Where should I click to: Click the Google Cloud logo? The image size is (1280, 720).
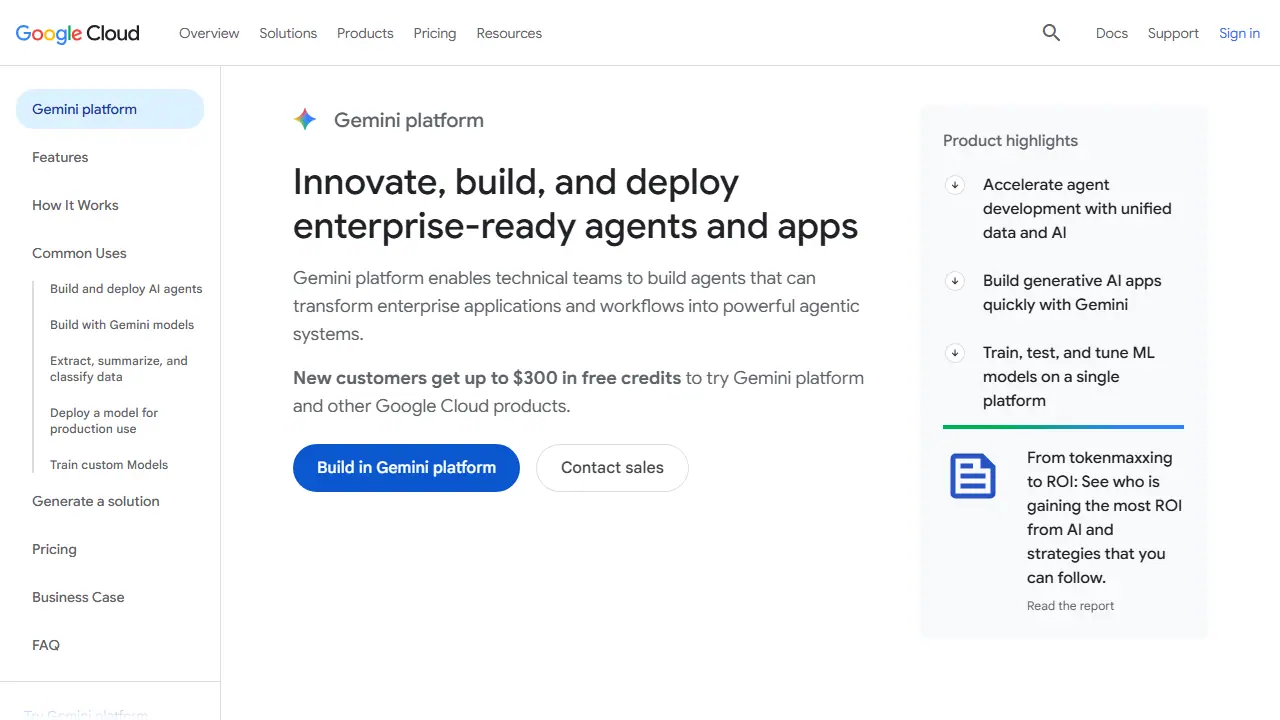[78, 33]
